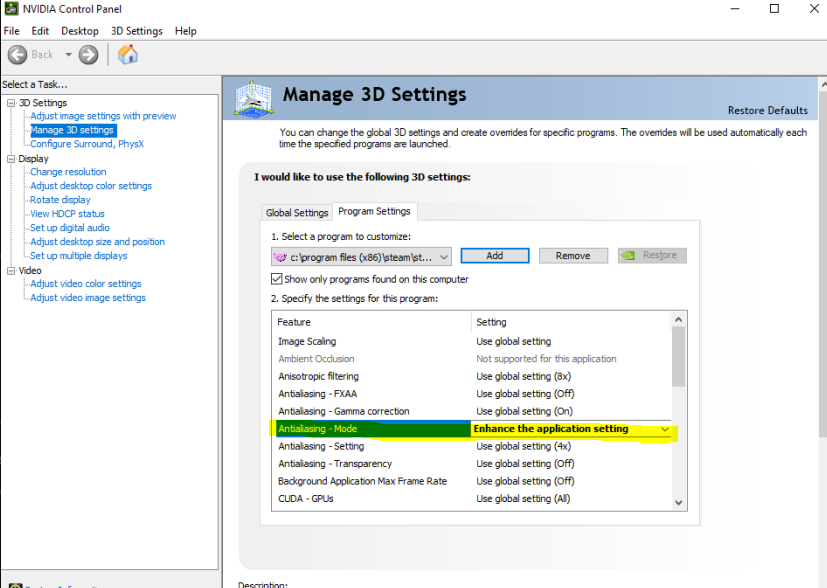Screen dimensions: 827x588
Task: Open Set up multiple displays
Action: click(79, 256)
